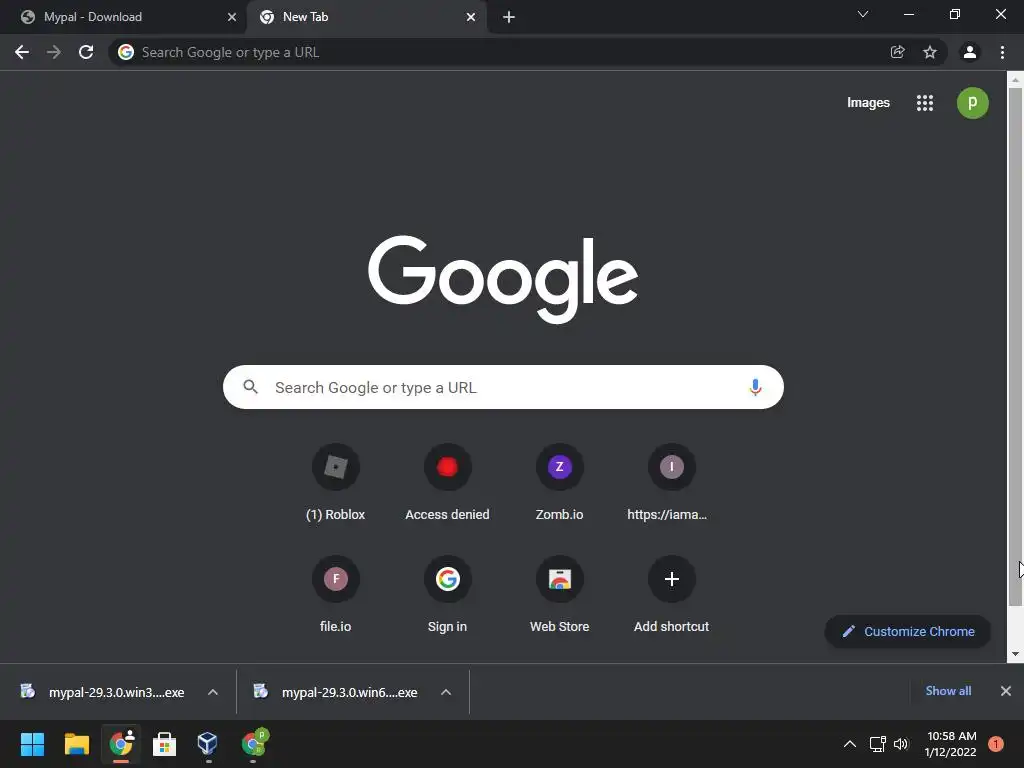Open Microsoft Store from the taskbar
This screenshot has width=1024, height=768.
[x=165, y=744]
